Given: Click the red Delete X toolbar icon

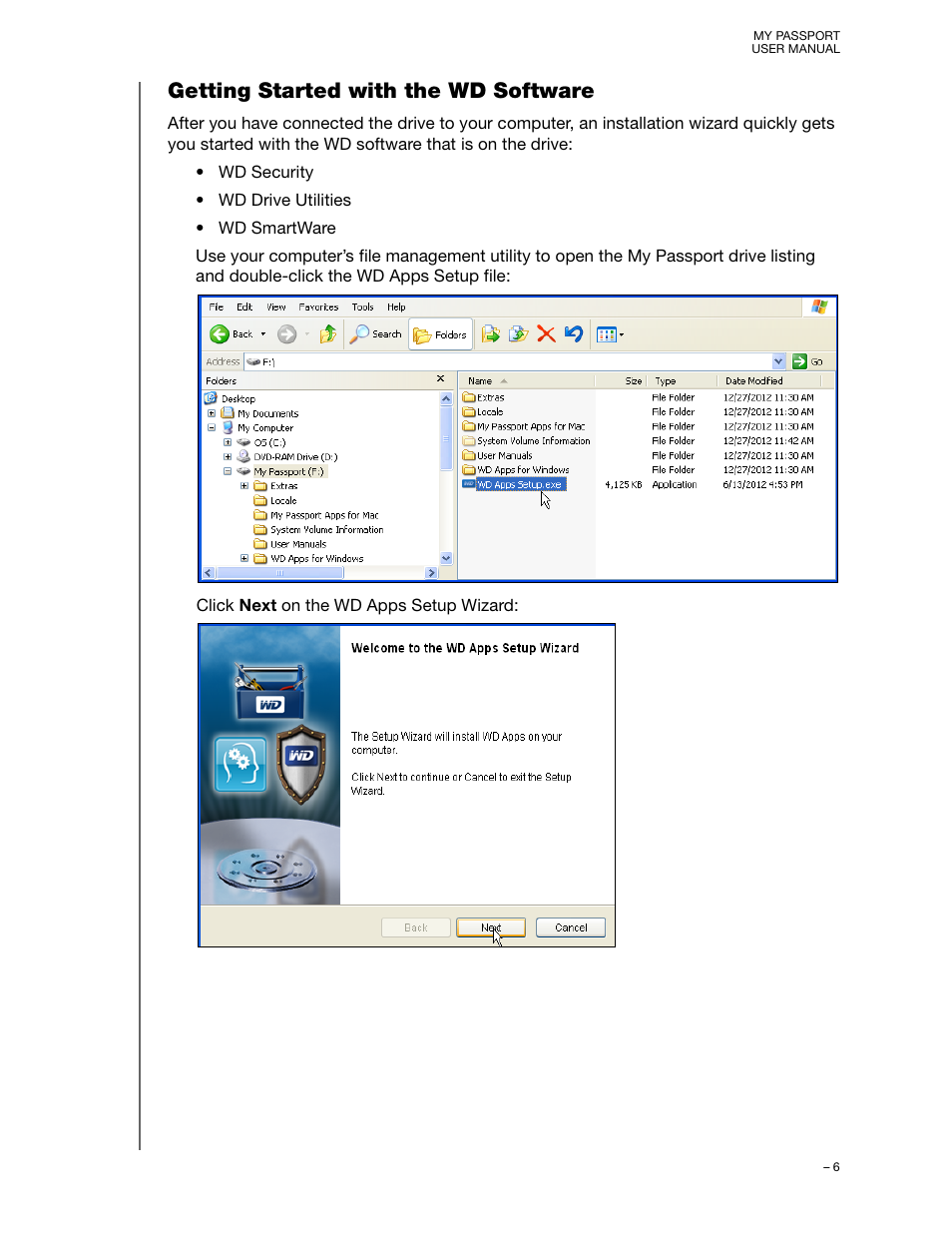Looking at the screenshot, I should [x=546, y=334].
